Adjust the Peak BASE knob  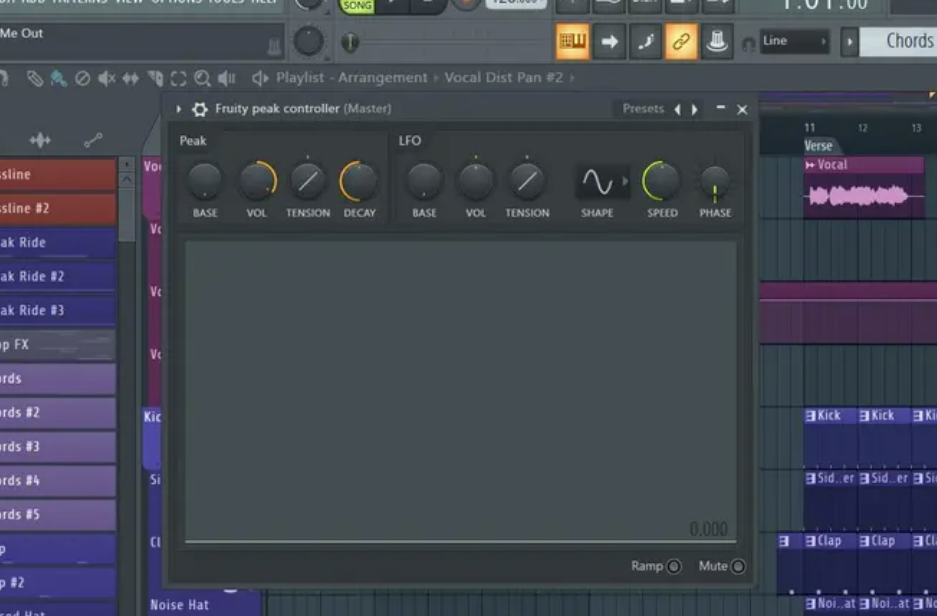[204, 181]
